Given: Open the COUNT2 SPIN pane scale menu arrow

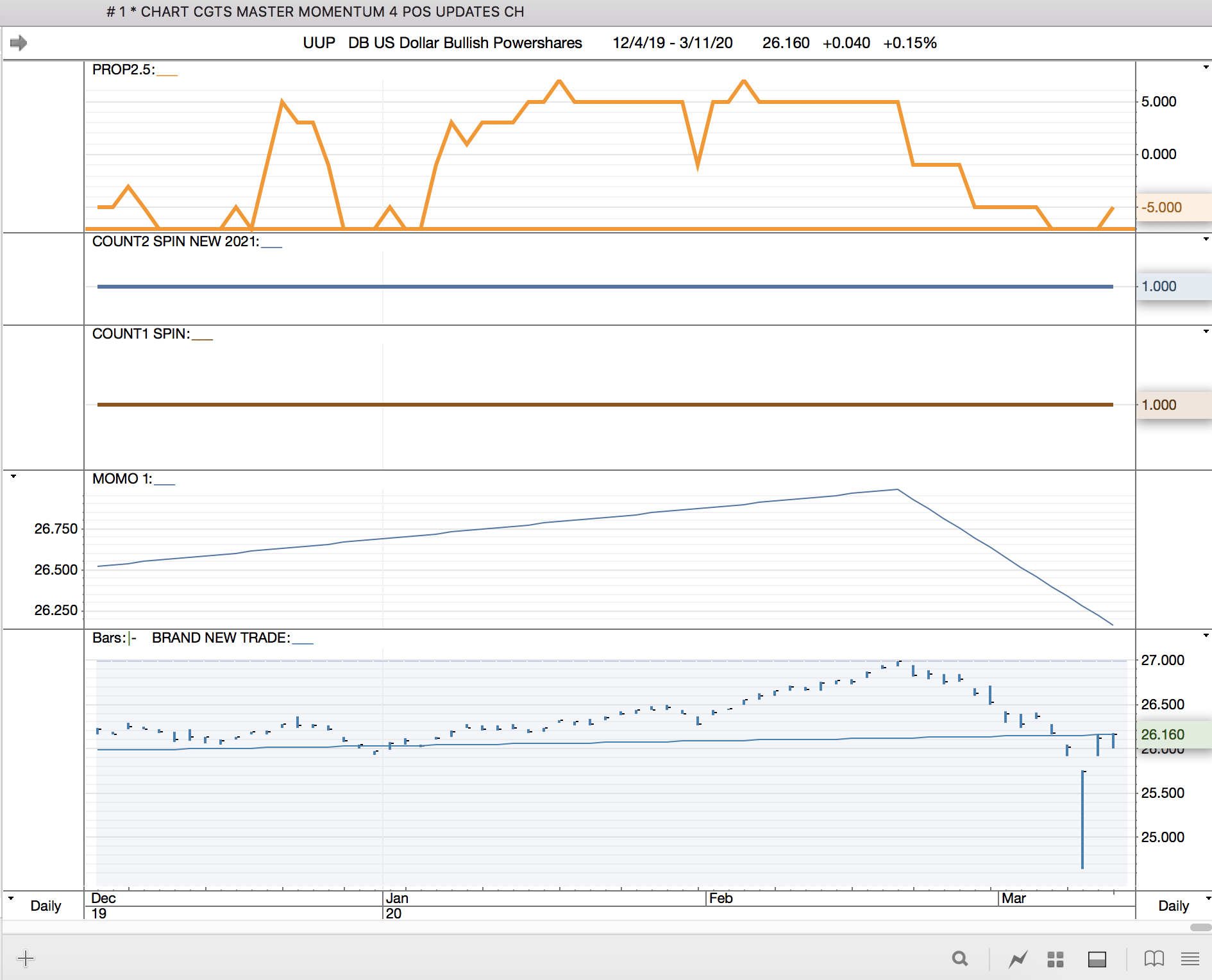Looking at the screenshot, I should point(1206,239).
